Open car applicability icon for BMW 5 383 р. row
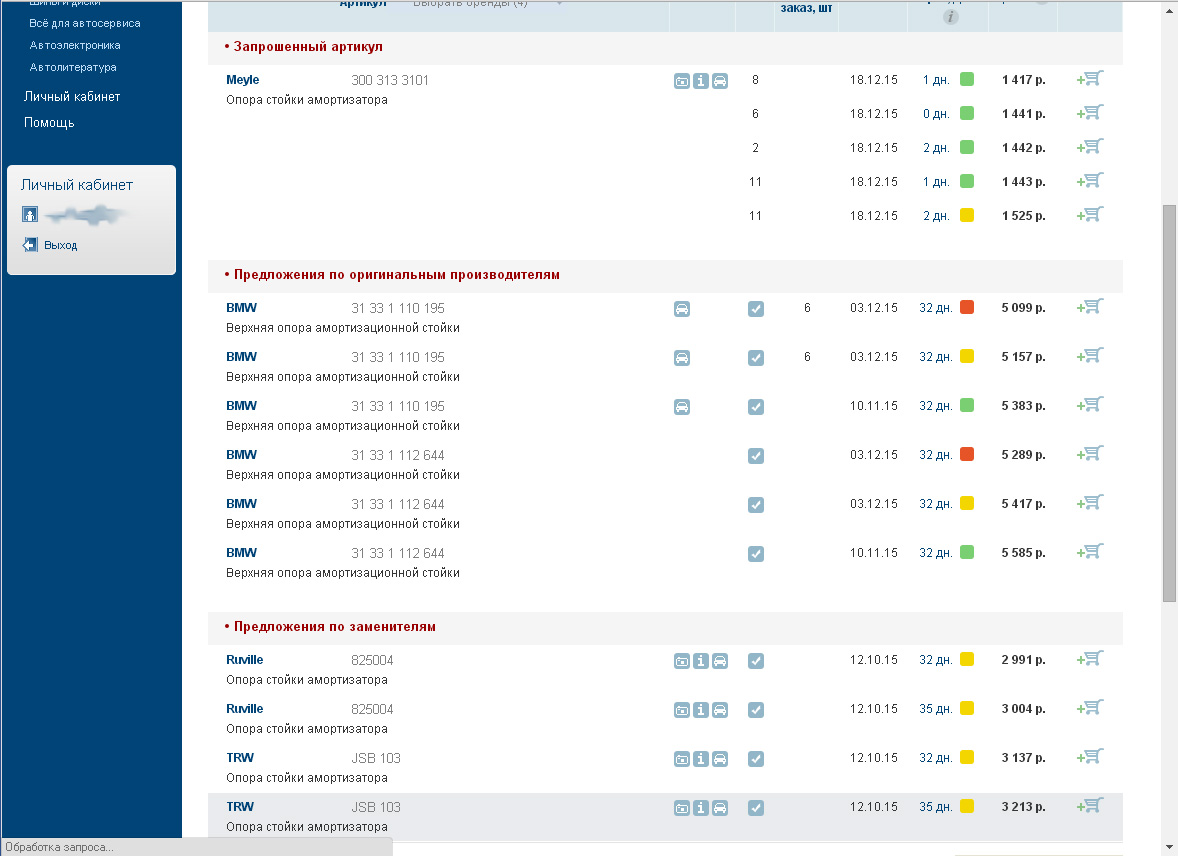The image size is (1178, 856). [681, 407]
